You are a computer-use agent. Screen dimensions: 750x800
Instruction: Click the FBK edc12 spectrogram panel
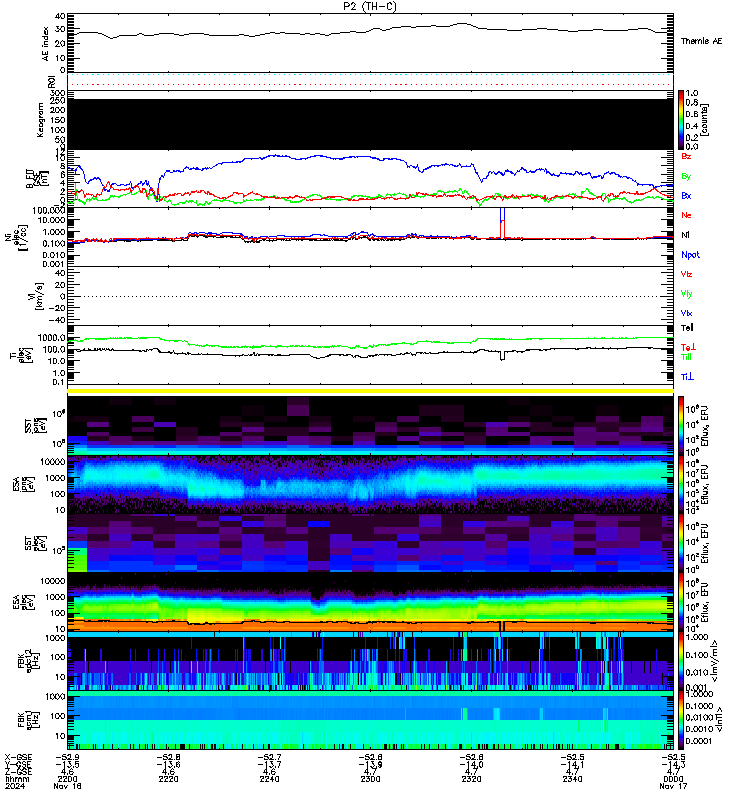click(370, 662)
